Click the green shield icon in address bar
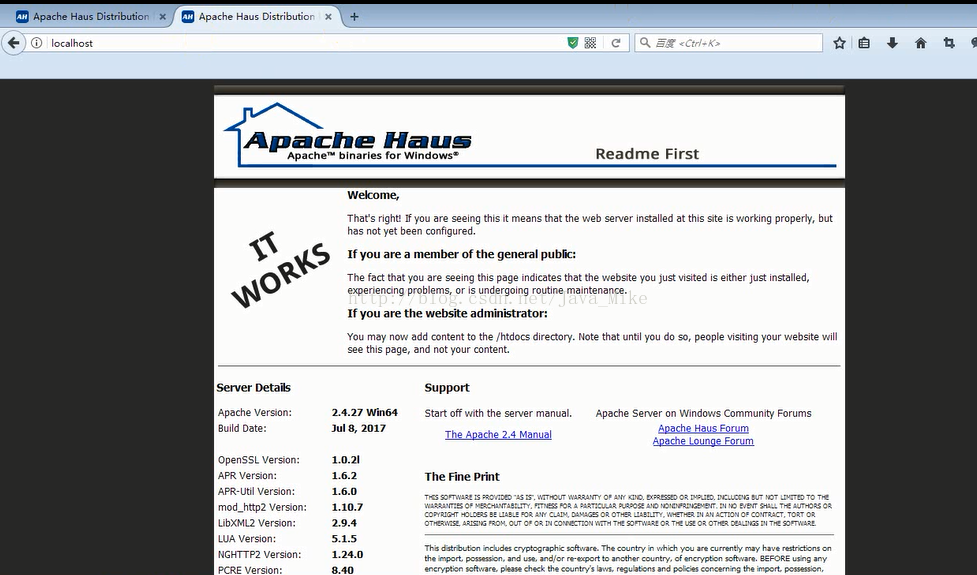This screenshot has height=575, width=977. (x=573, y=43)
